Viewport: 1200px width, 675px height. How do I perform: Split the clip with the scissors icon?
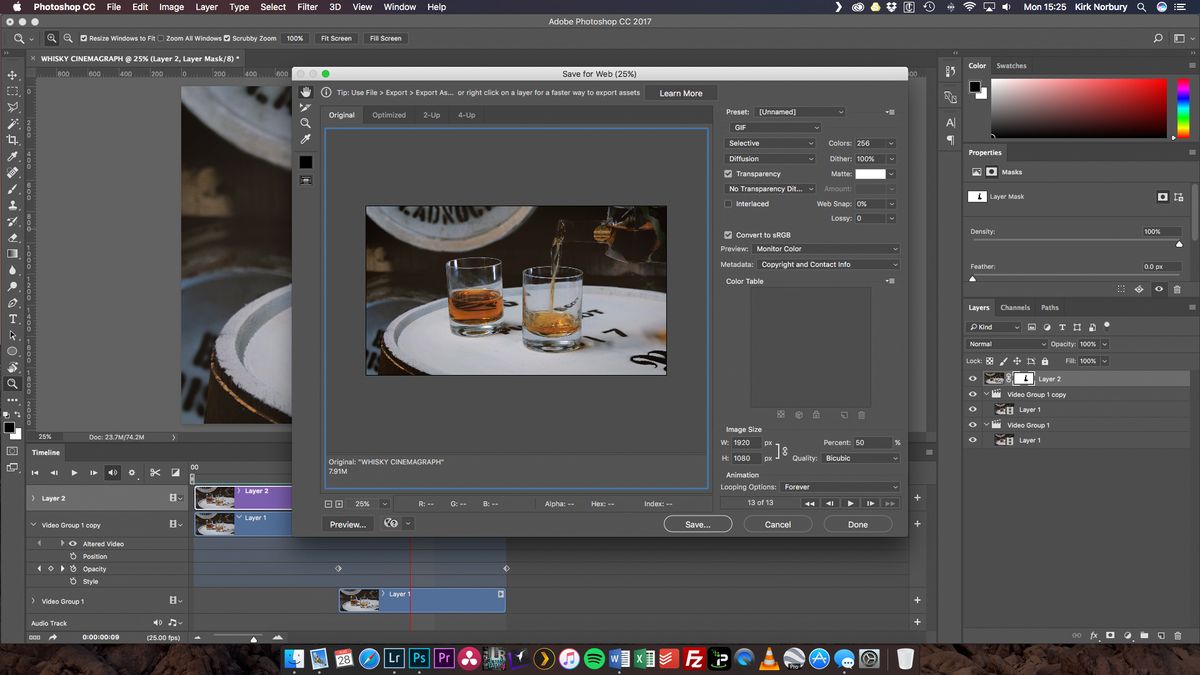click(156, 471)
